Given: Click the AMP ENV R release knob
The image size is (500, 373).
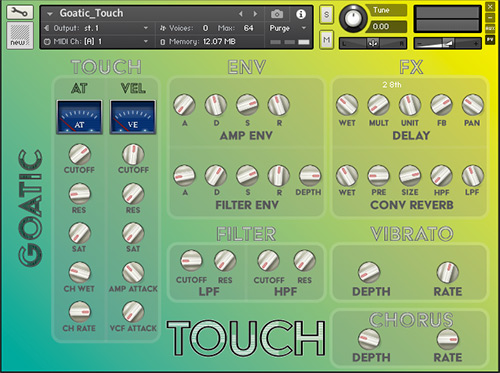Looking at the screenshot, I should [x=279, y=105].
